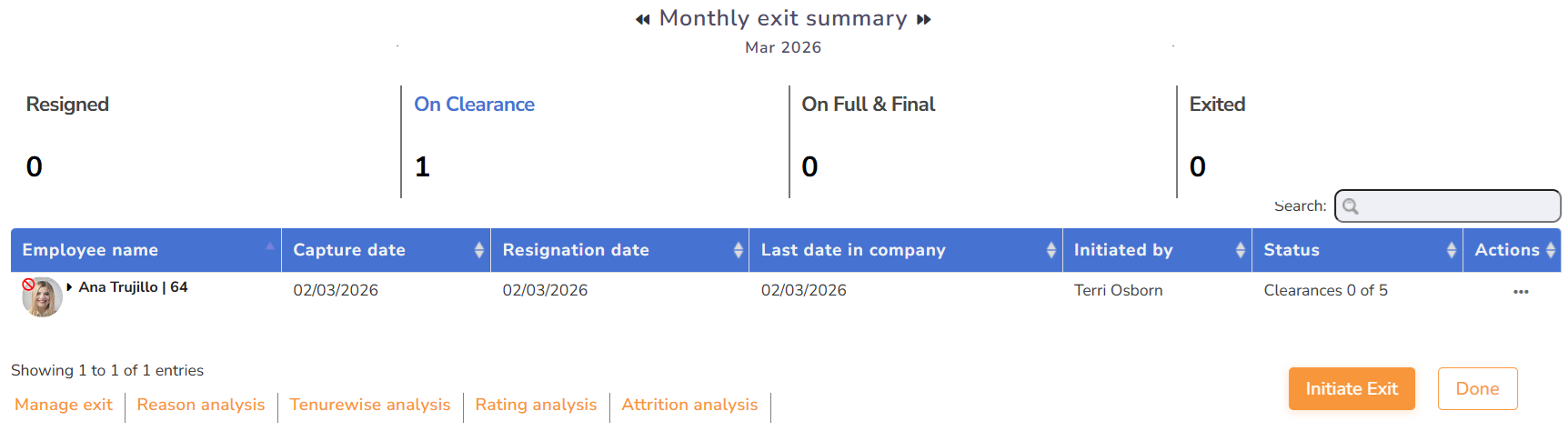Go to next month using right double-arrow
This screenshot has height=431, width=1568.
pyautogui.click(x=923, y=19)
